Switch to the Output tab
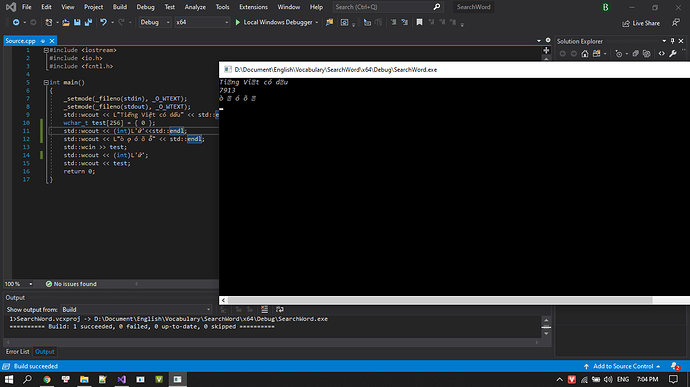 (45, 351)
